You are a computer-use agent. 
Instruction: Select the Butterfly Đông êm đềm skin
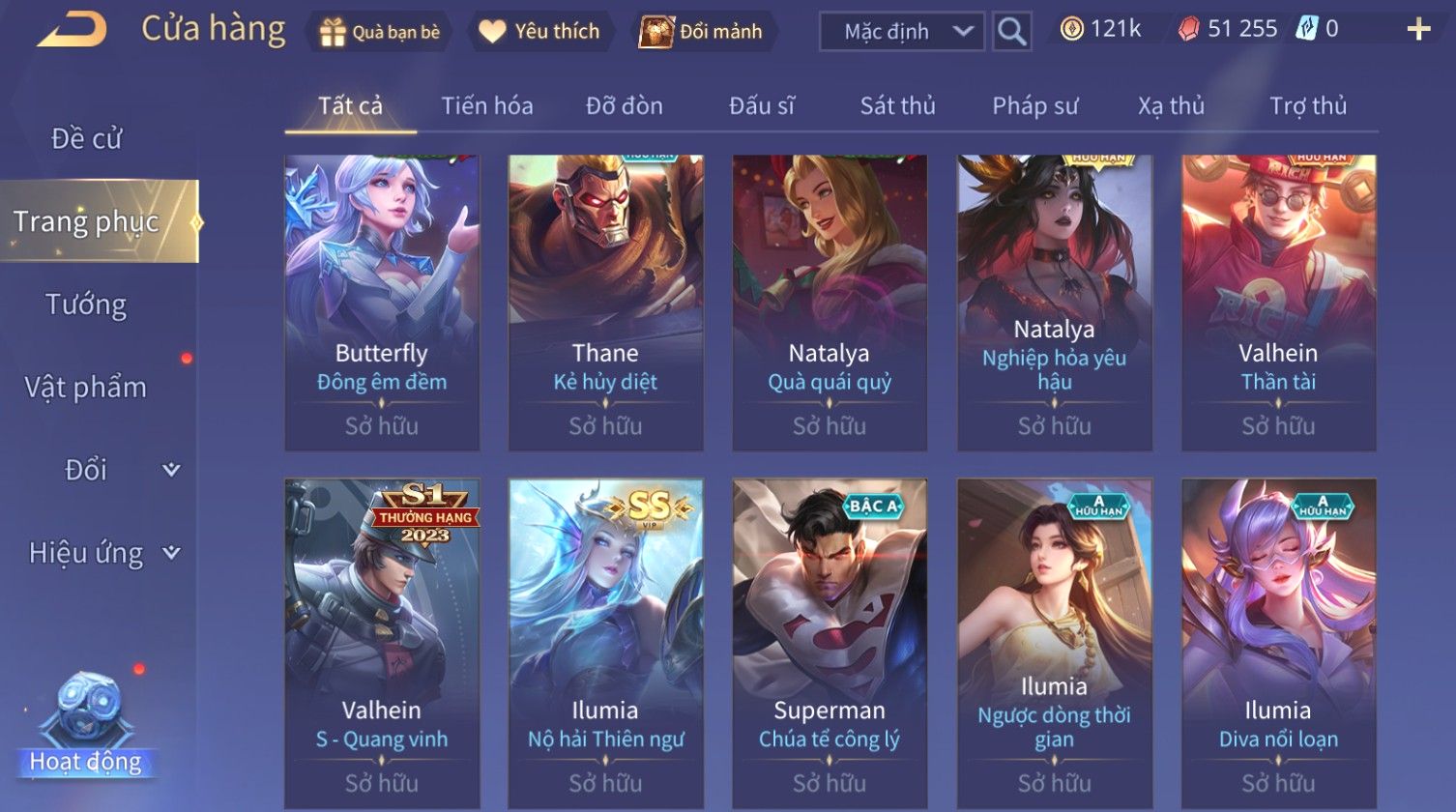pos(382,303)
